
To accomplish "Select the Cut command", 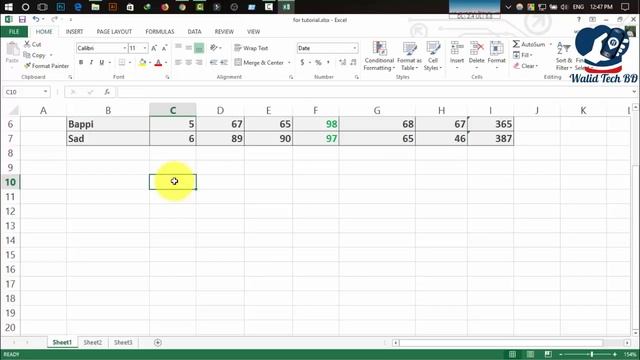I will pyautogui.click(x=33, y=44).
